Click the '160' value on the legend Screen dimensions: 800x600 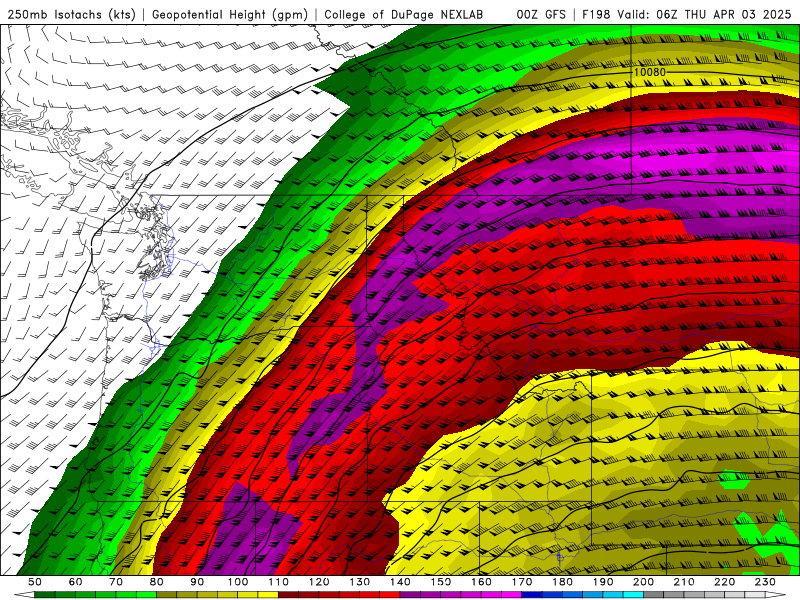pyautogui.click(x=481, y=582)
